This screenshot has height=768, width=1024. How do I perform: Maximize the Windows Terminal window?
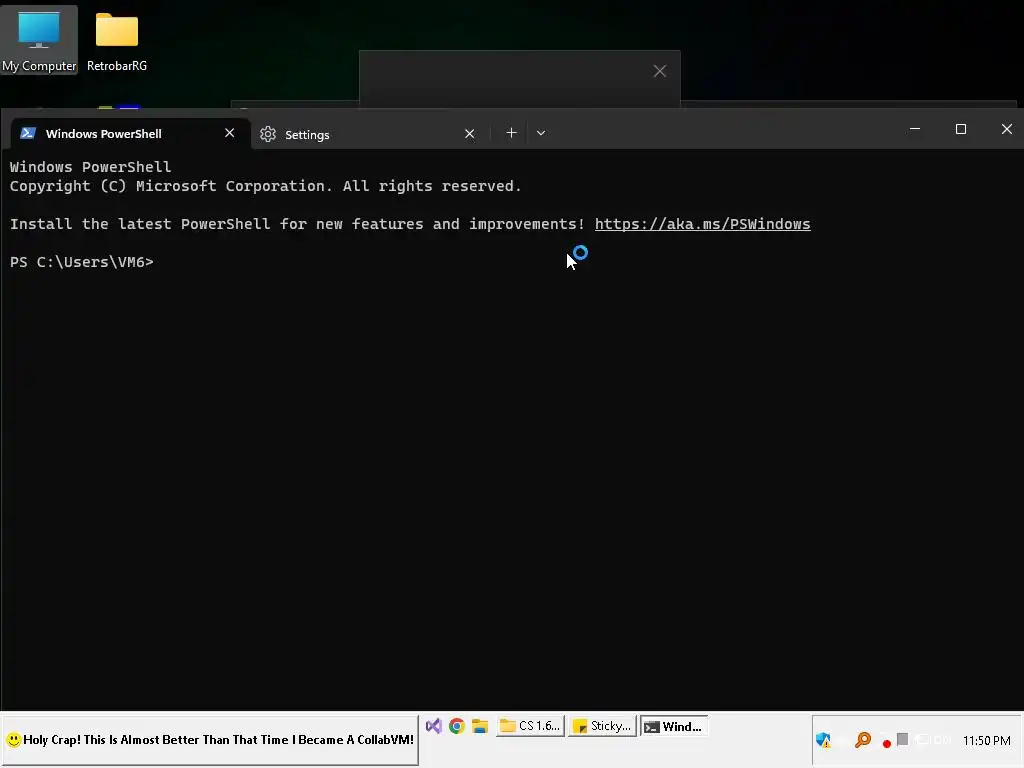pos(961,129)
